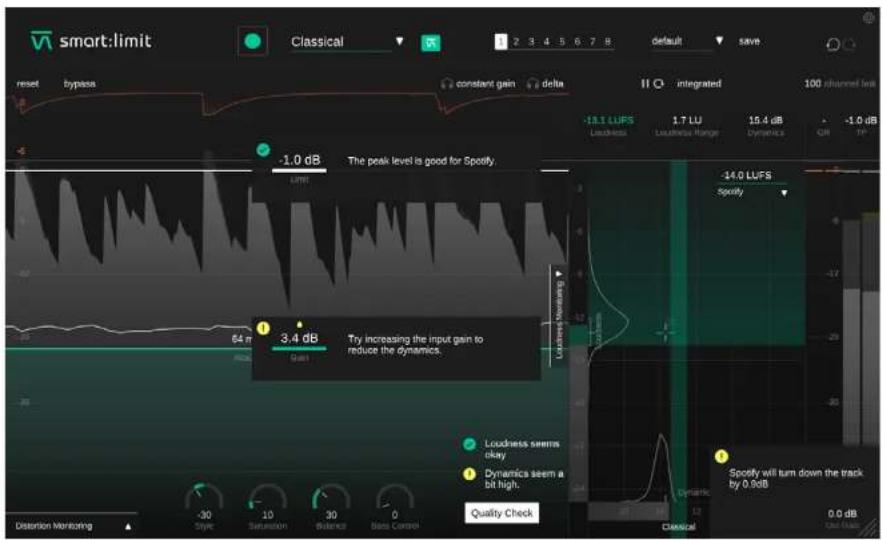Click the redo arrow icon
The image size is (882, 540).
click(x=849, y=44)
